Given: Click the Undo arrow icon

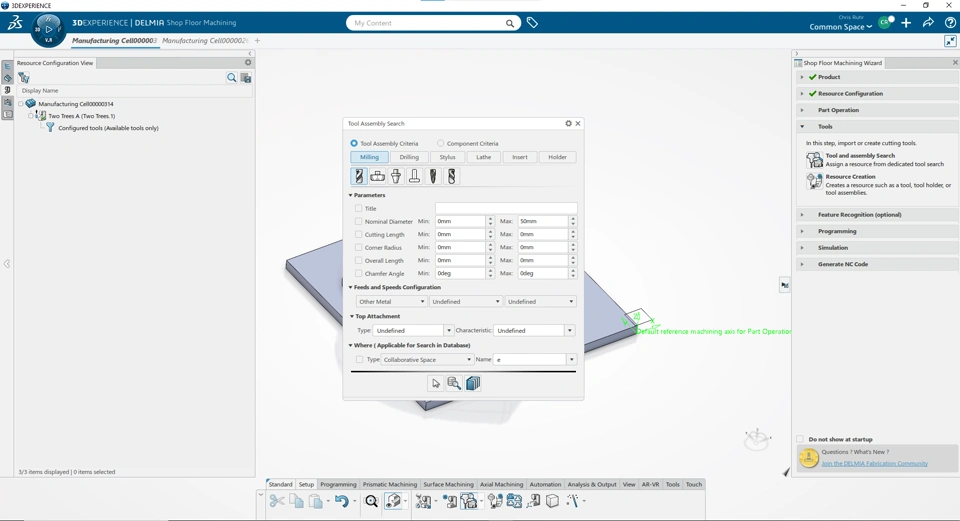Looking at the screenshot, I should (342, 501).
